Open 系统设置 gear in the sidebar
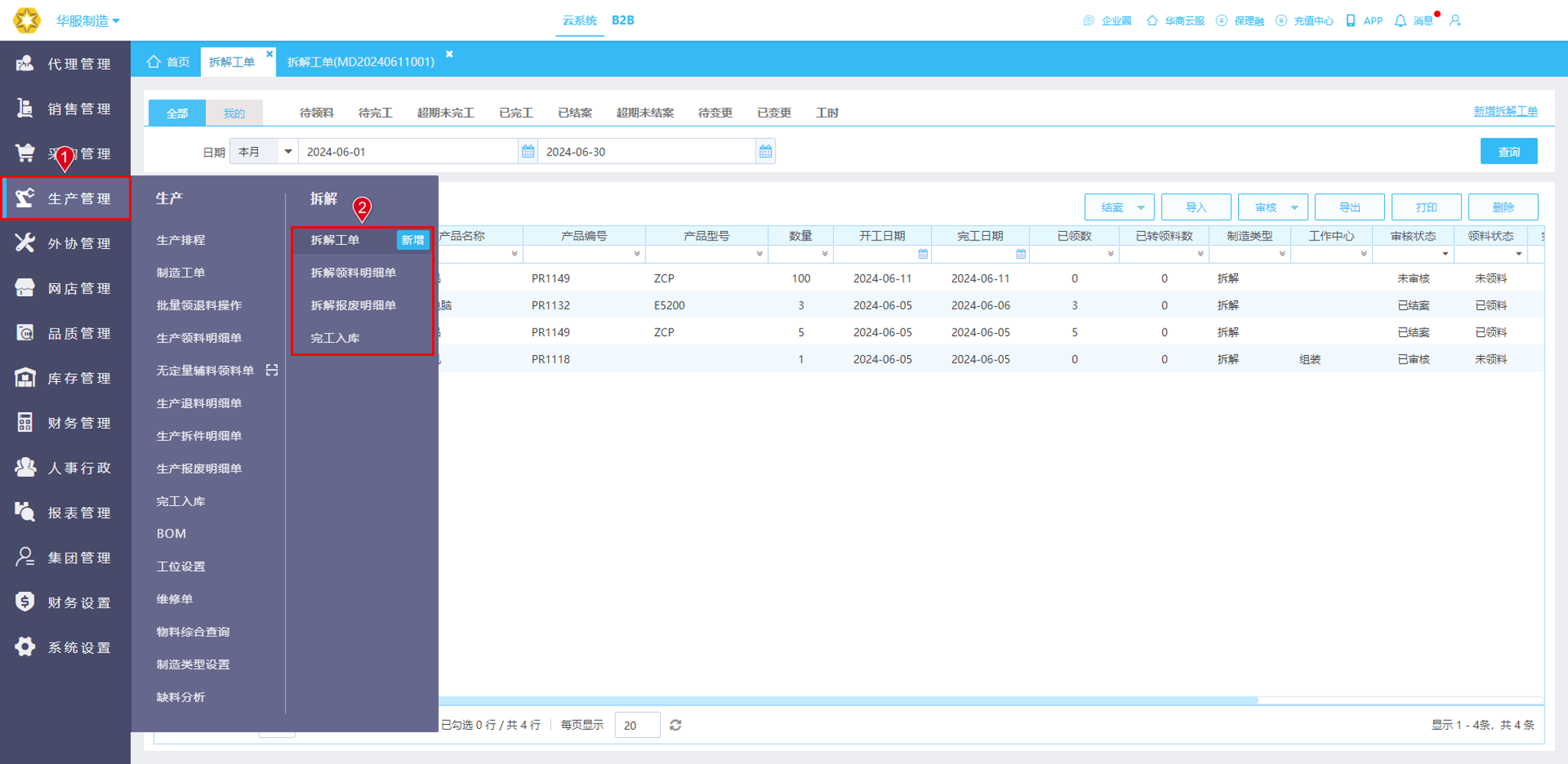 (x=24, y=647)
